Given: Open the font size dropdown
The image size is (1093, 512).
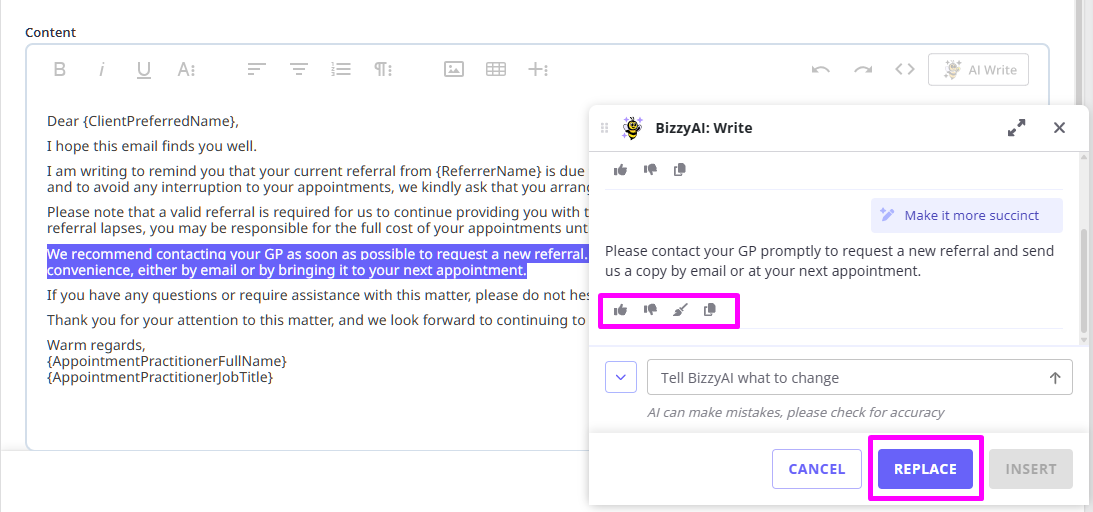Looking at the screenshot, I should pyautogui.click(x=186, y=69).
